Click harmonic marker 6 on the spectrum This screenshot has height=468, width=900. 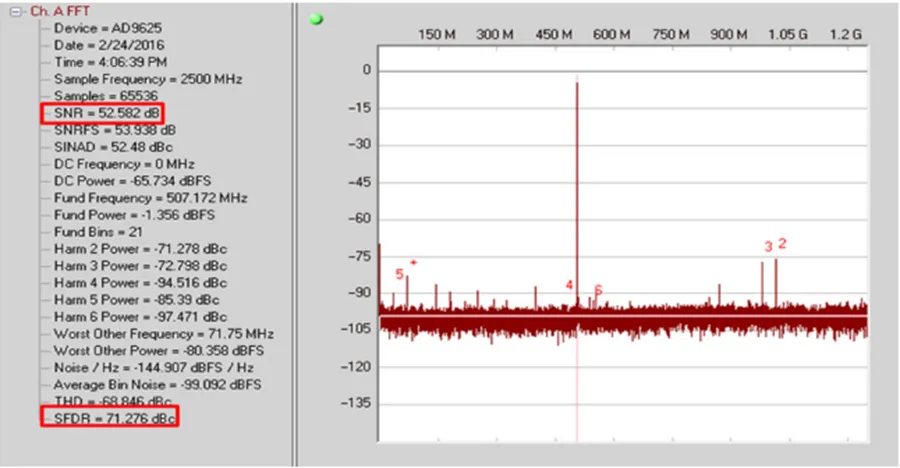pyautogui.click(x=598, y=290)
